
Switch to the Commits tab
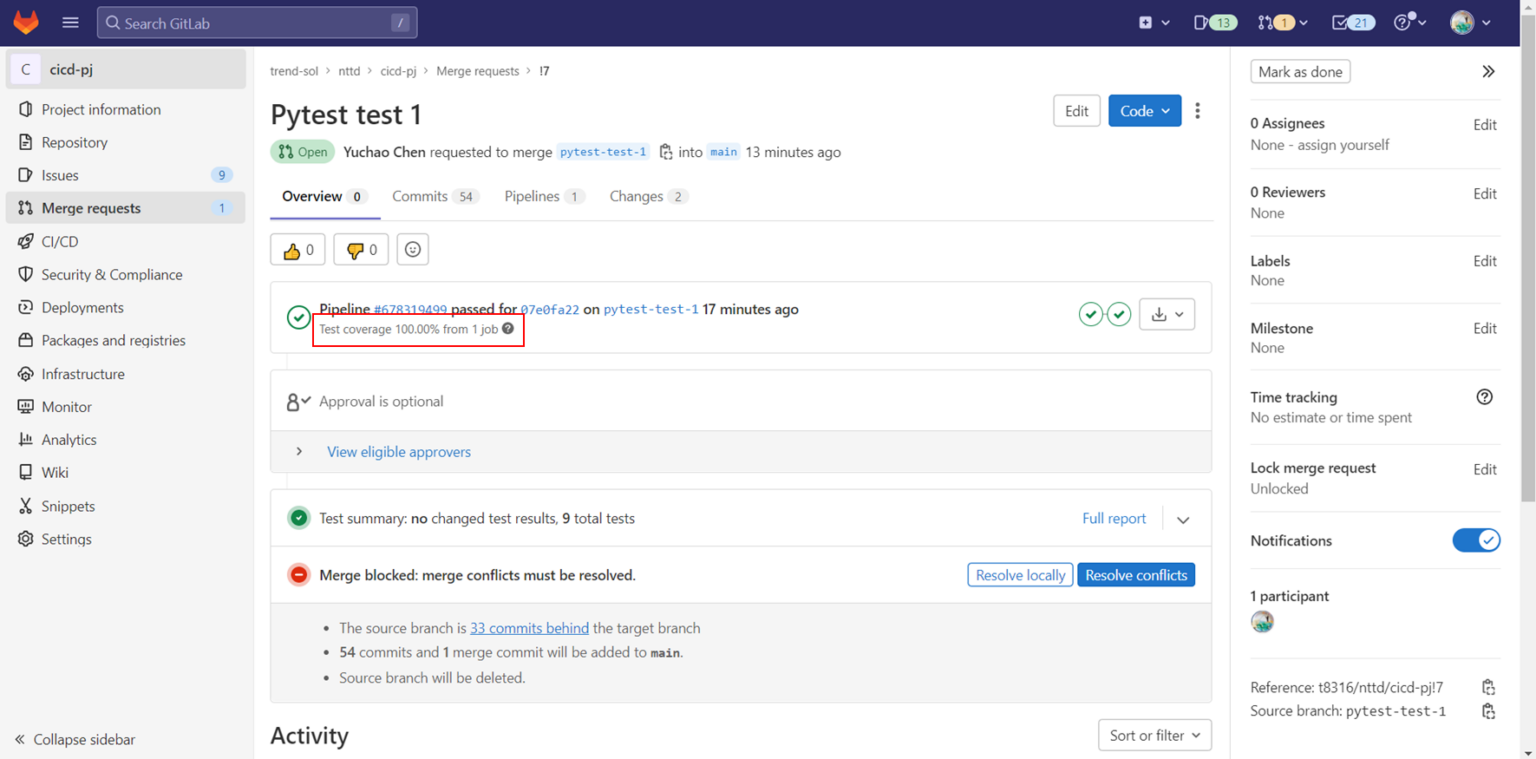[x=421, y=196]
